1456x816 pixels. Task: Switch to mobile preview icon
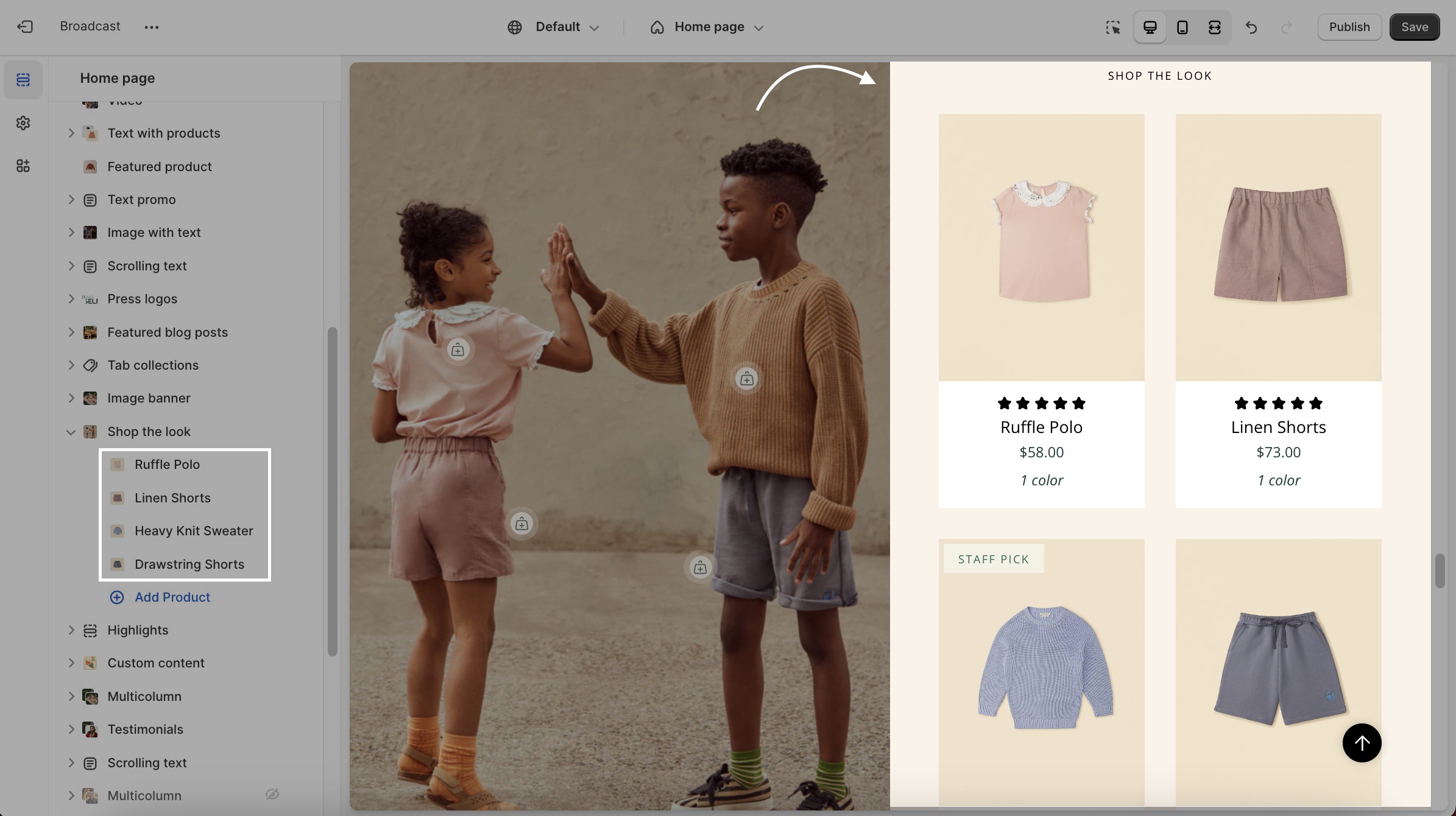[x=1182, y=27]
